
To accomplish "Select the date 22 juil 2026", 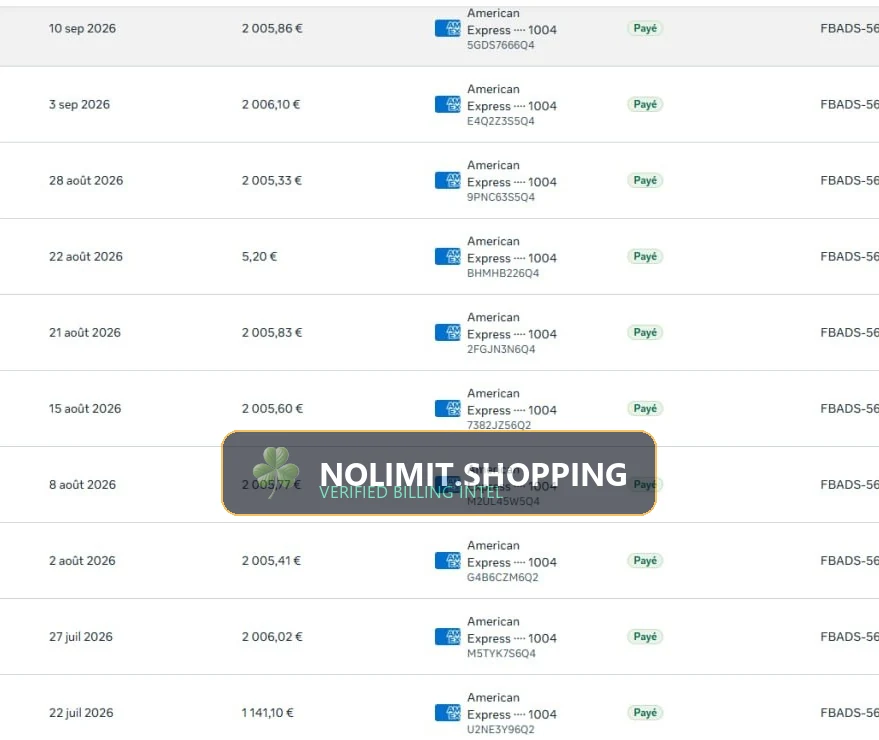I will 81,713.
